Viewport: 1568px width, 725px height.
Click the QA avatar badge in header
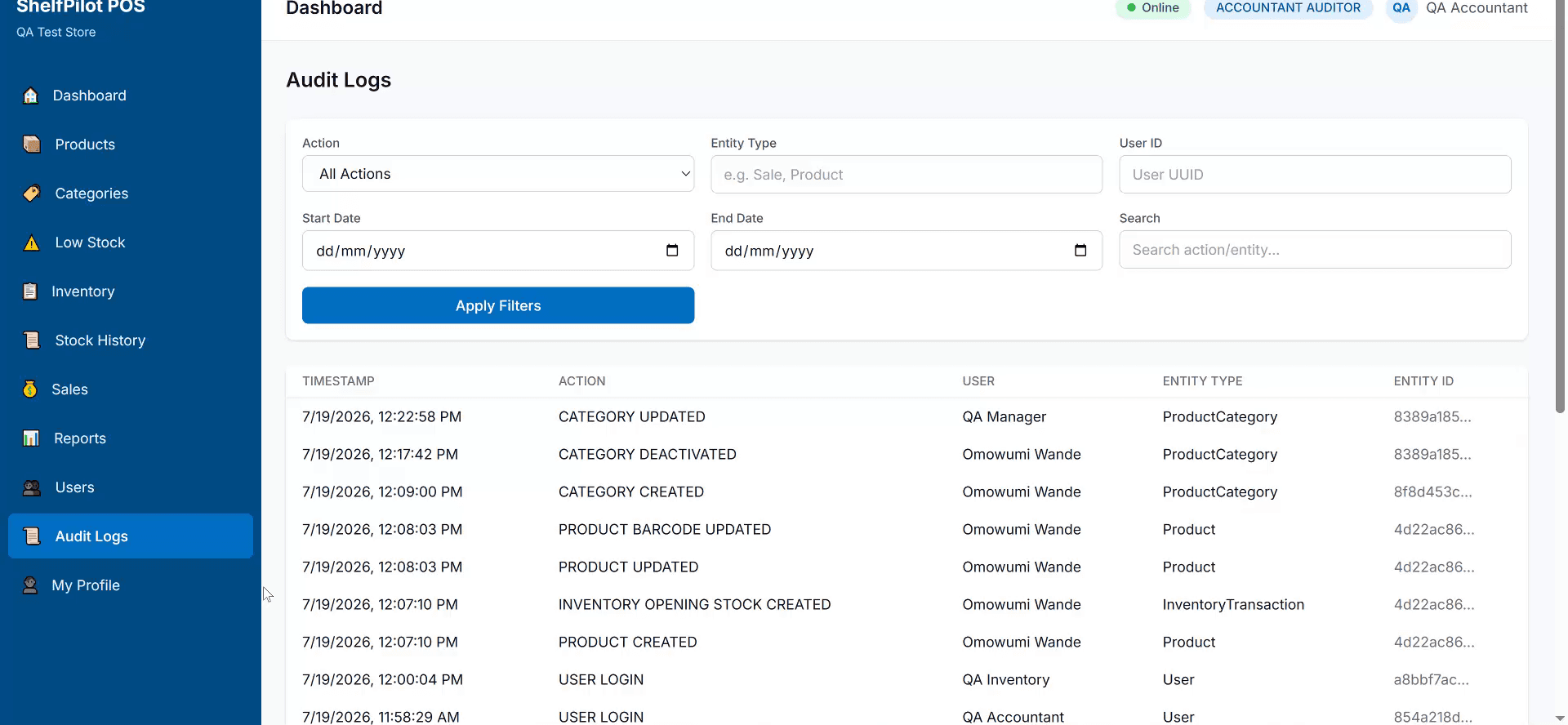1401,8
